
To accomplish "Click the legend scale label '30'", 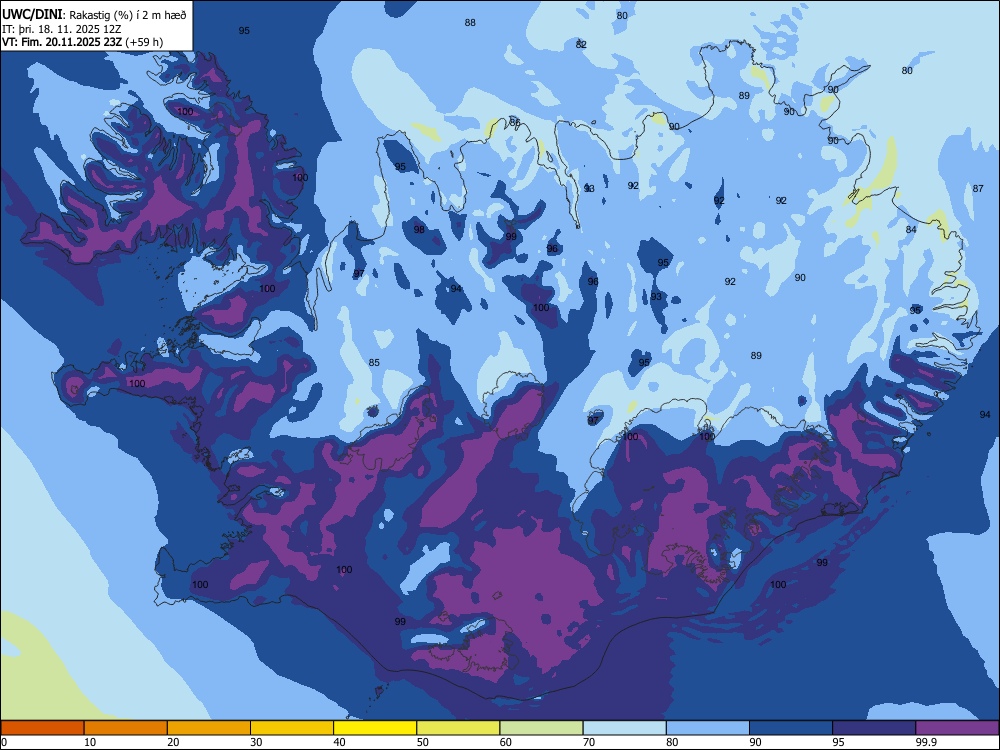I will tap(256, 742).
